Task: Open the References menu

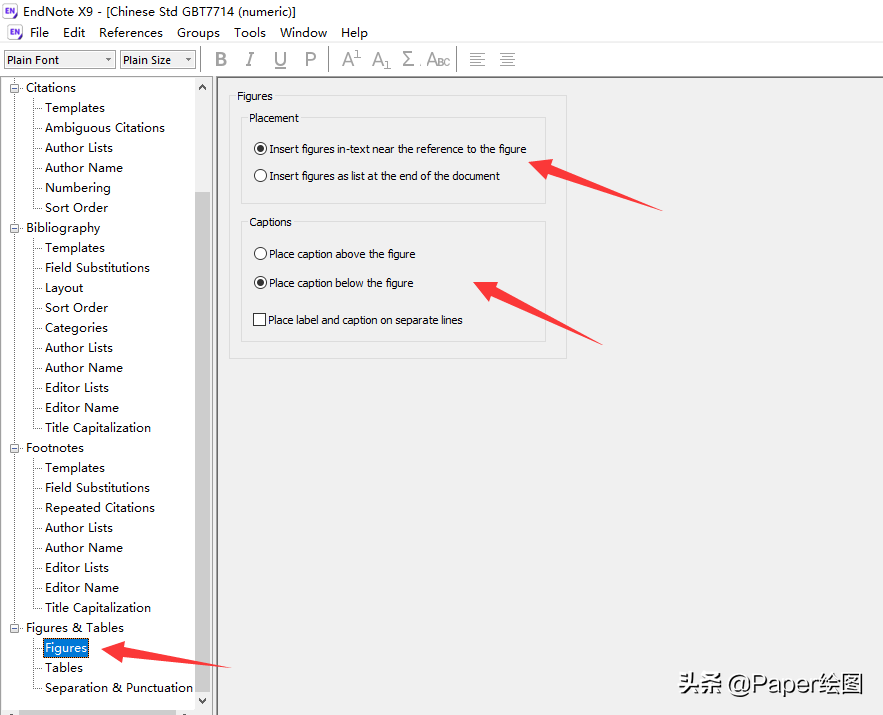Action: click(131, 33)
